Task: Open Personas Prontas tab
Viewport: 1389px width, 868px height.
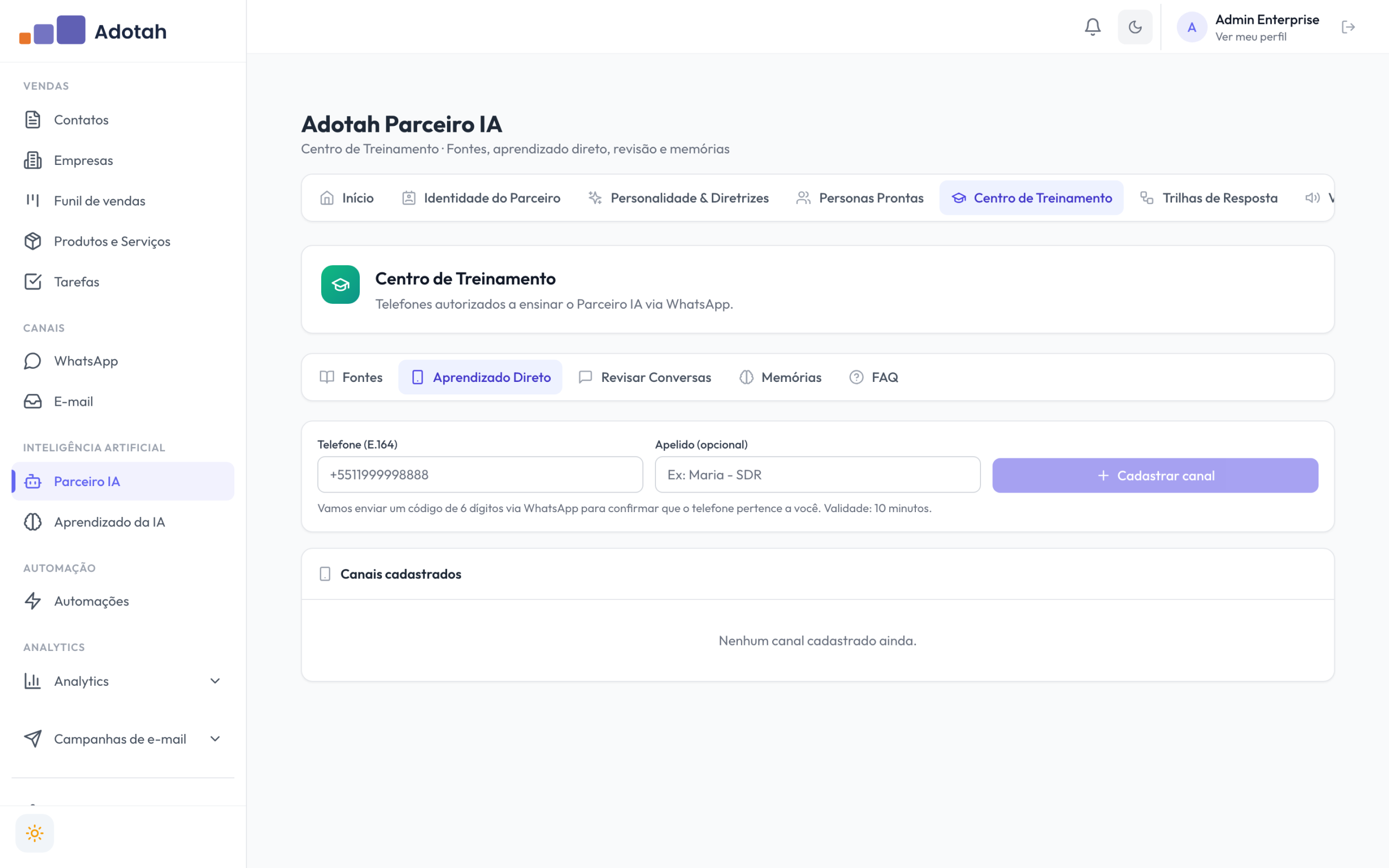Action: [x=860, y=198]
